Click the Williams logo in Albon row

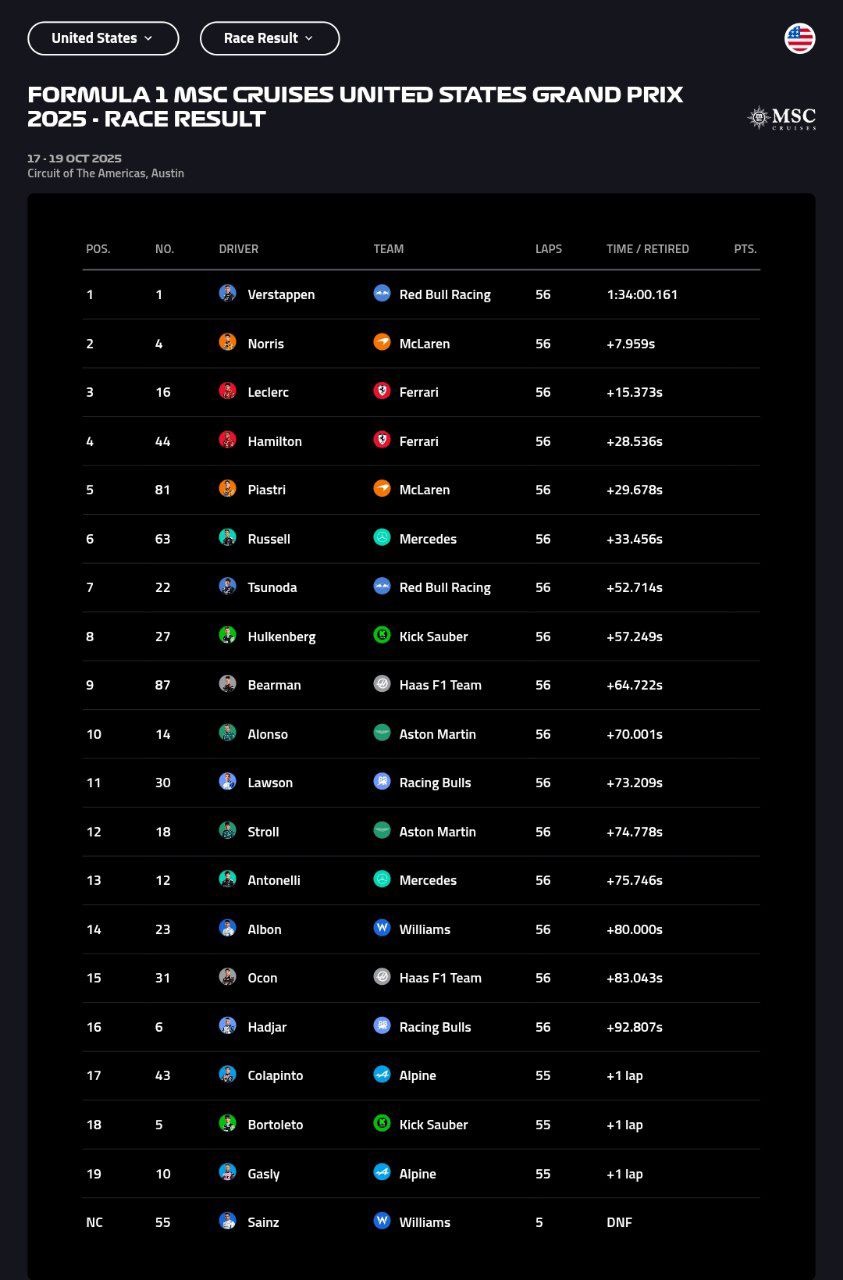pyautogui.click(x=382, y=929)
